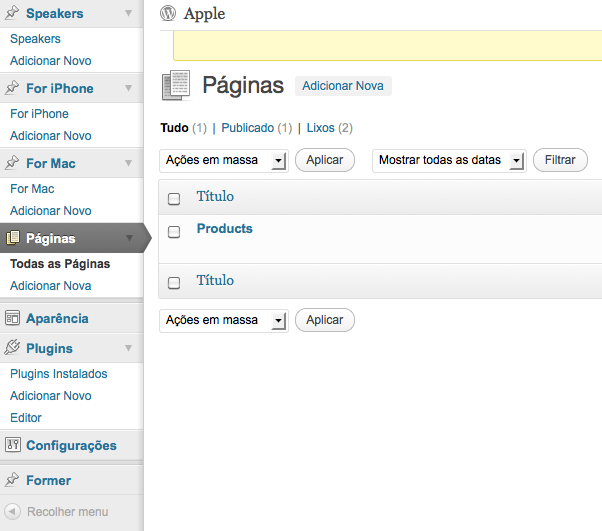602x531 pixels.
Task: Click the top Aplicar button
Action: (325, 160)
